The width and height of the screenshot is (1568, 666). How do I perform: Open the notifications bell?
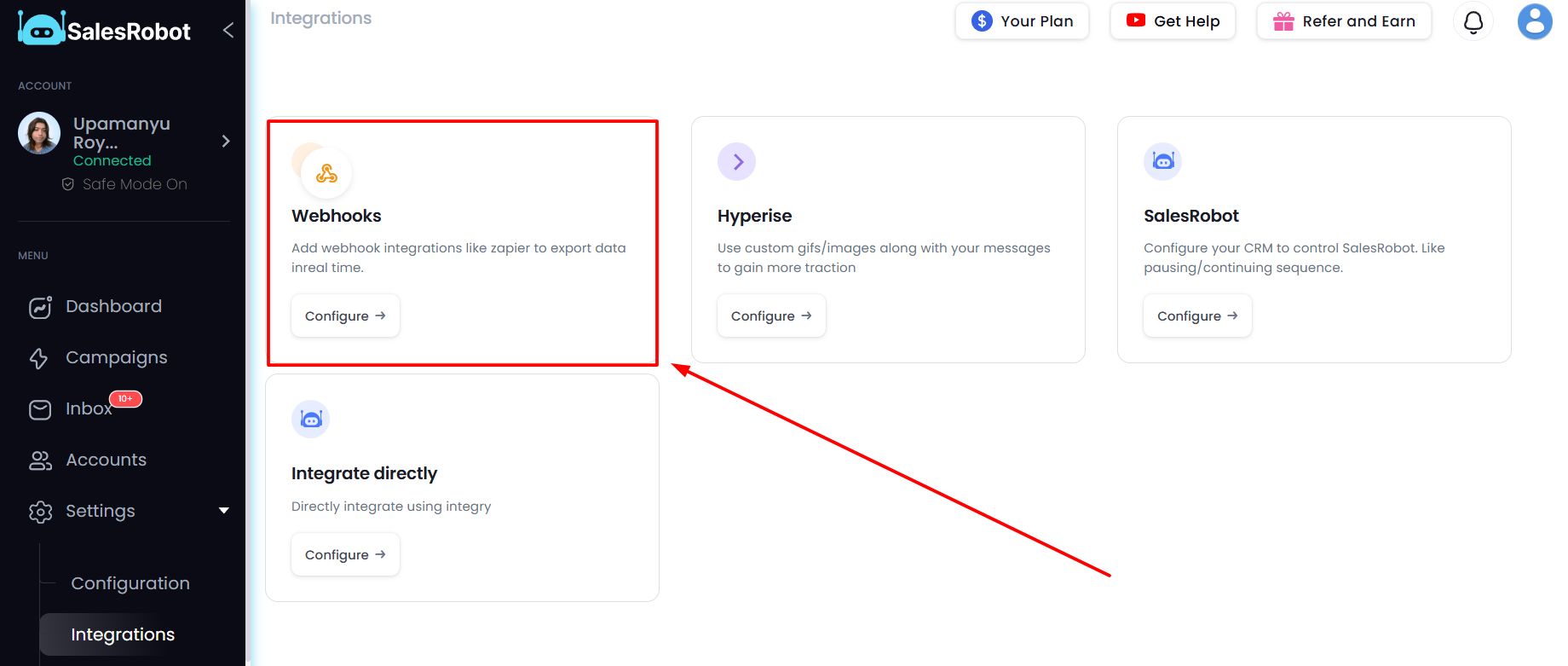click(x=1473, y=21)
